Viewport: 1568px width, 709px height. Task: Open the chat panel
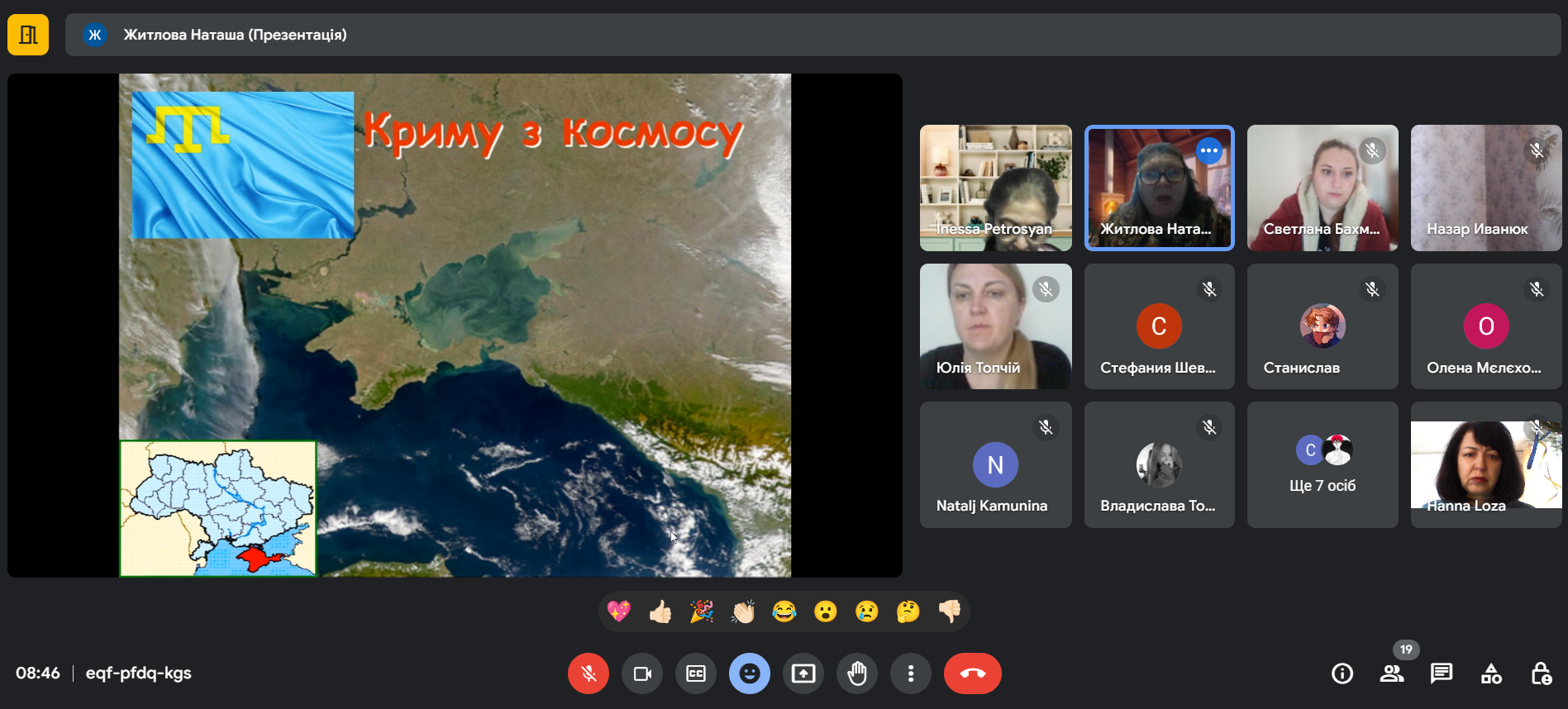coord(1442,673)
